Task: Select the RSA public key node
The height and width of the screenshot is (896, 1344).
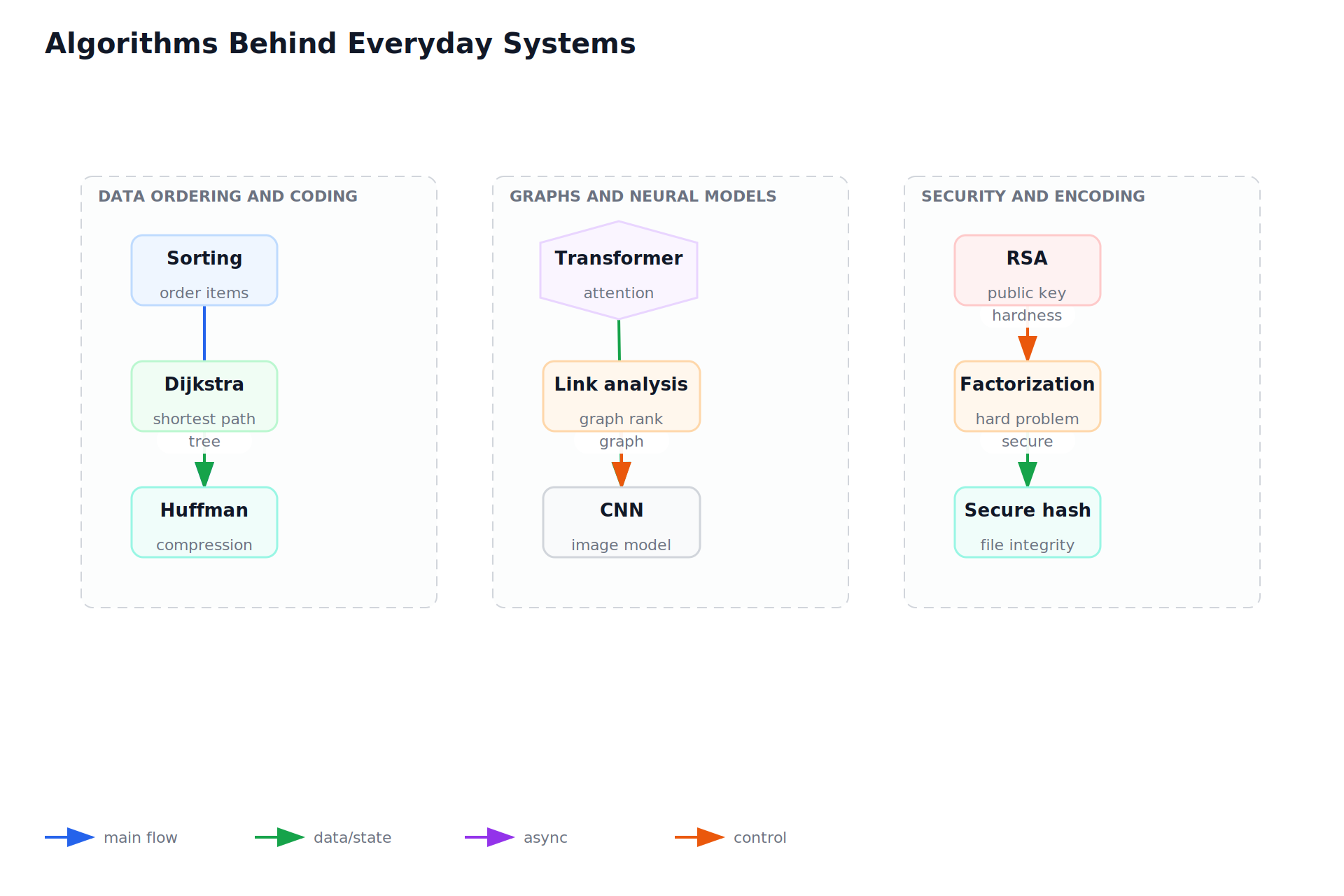Action: click(x=1028, y=270)
